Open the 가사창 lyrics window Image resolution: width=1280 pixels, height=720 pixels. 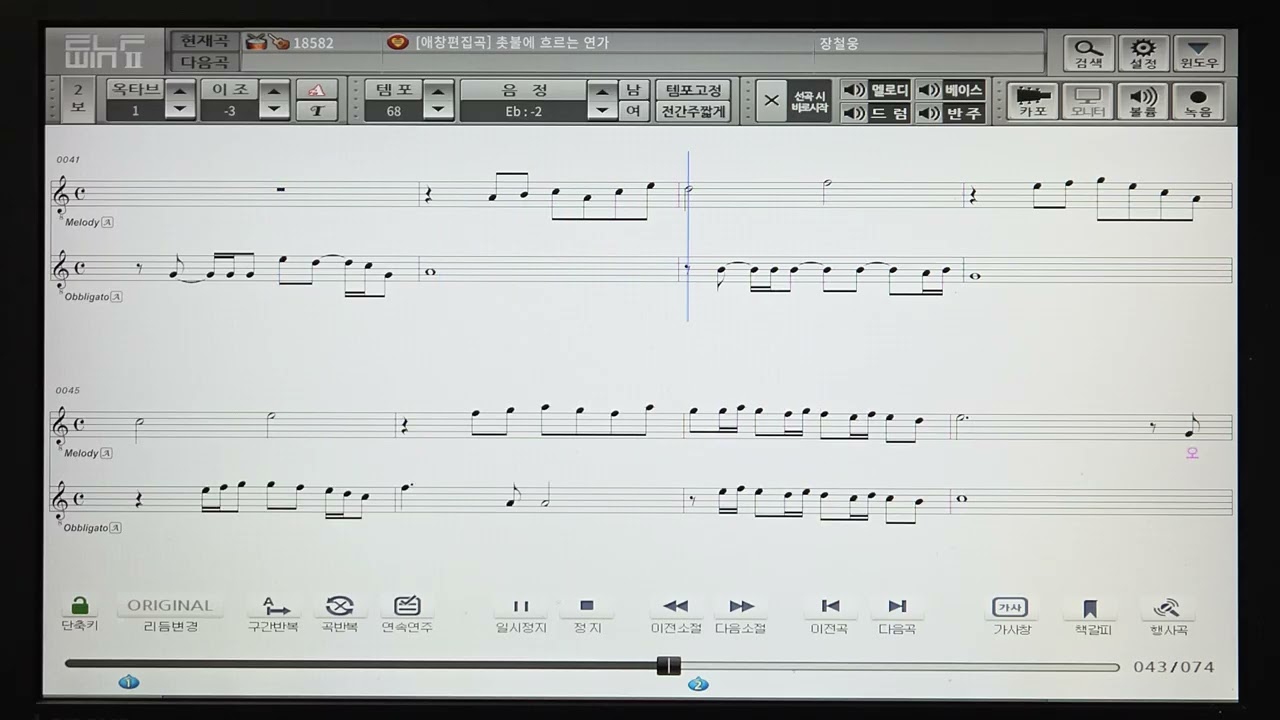coord(1011,615)
